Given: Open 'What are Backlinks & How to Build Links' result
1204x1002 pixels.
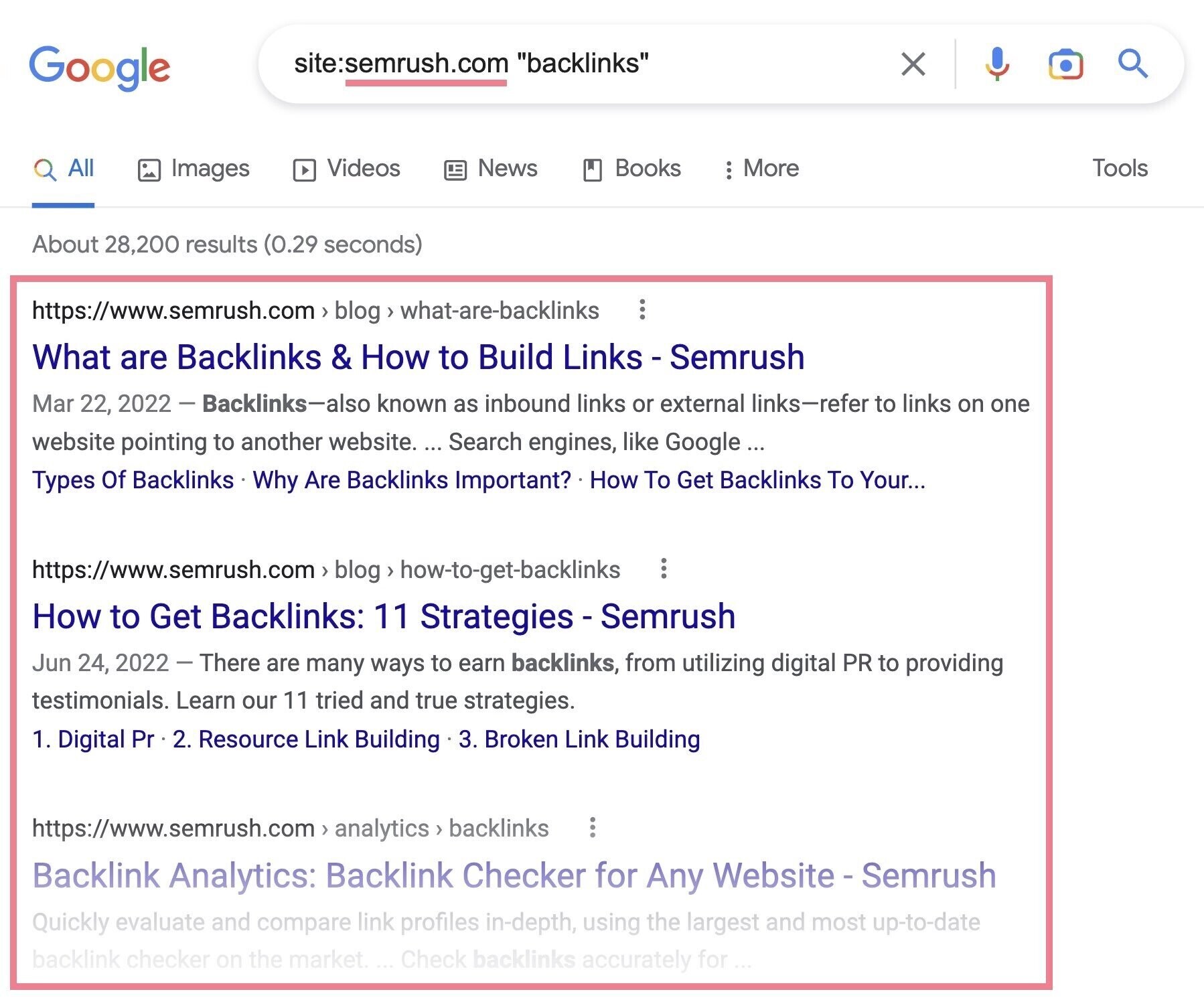Looking at the screenshot, I should pos(419,357).
